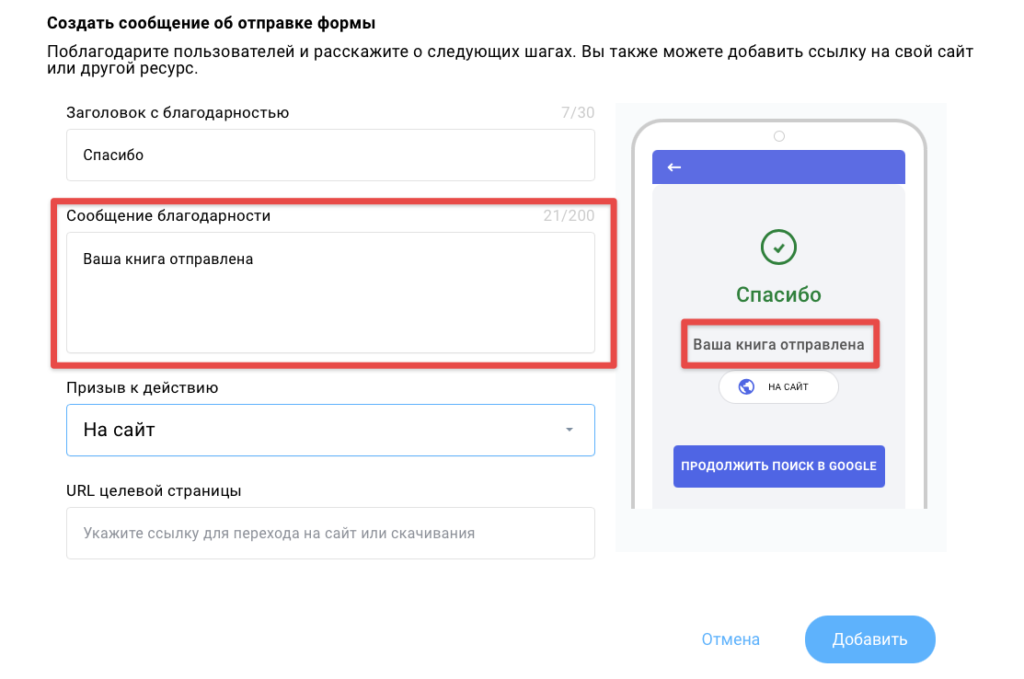Click the globe icon on НА САЙТ button
The width and height of the screenshot is (1024, 679).
point(746,387)
